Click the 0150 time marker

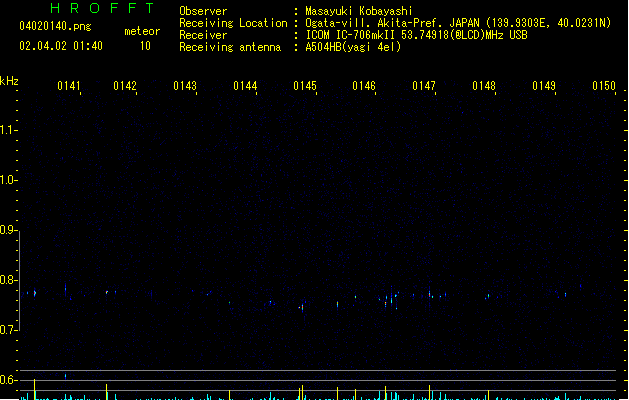click(x=604, y=86)
